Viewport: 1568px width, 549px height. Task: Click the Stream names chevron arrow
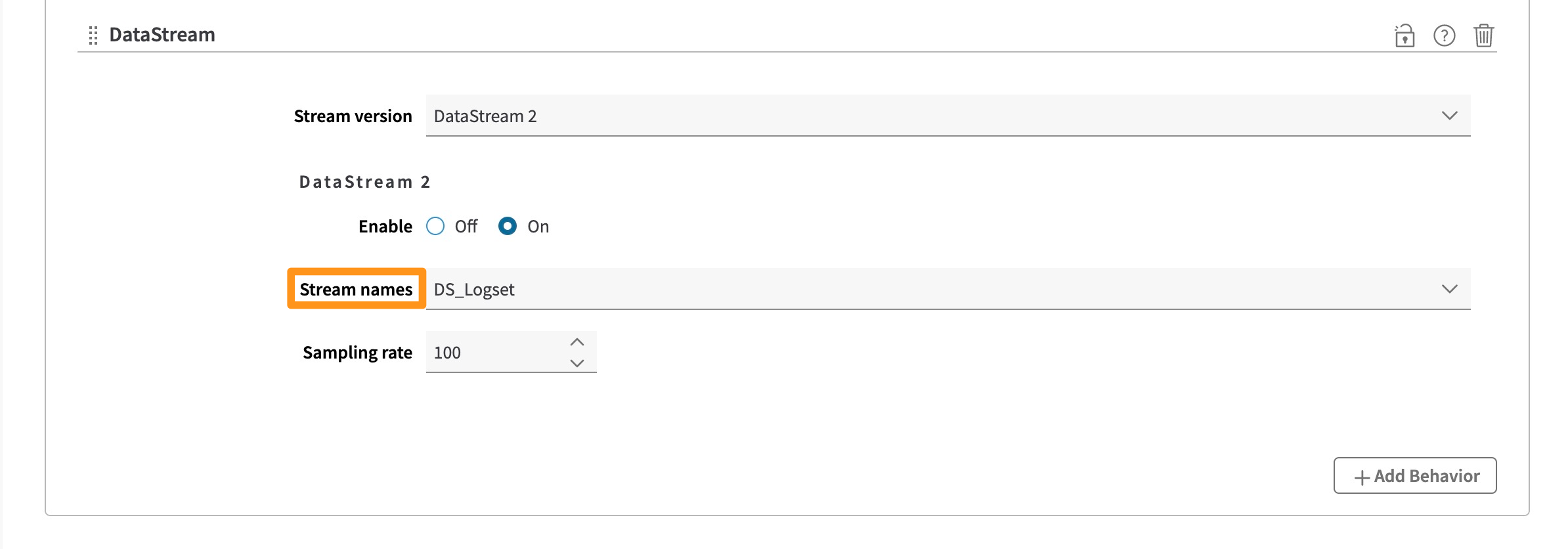click(1449, 290)
